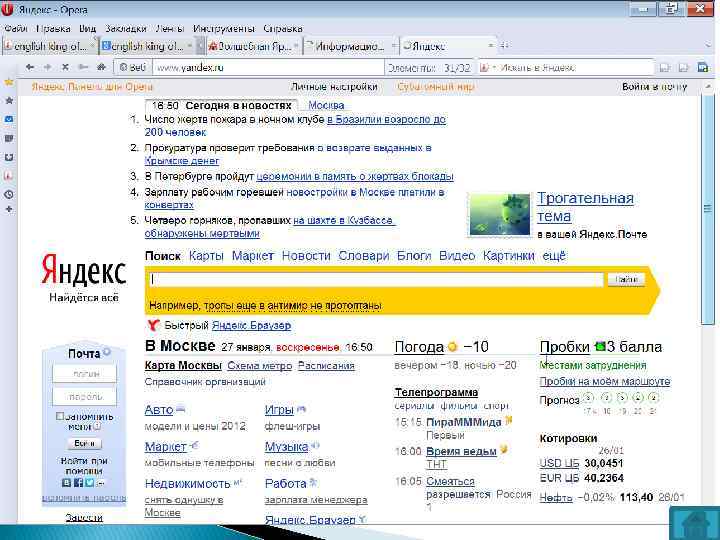Click the Facebook login icon under Почта
The image size is (720, 540).
coord(79,483)
